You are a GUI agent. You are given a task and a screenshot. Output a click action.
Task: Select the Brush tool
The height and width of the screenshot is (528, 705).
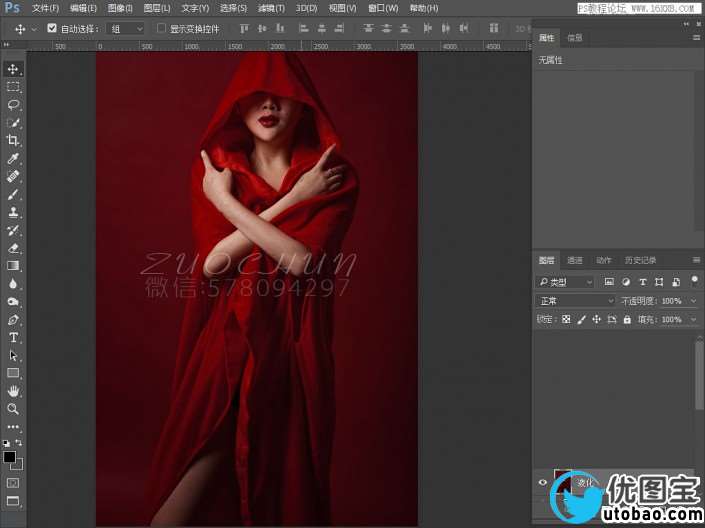click(x=13, y=194)
